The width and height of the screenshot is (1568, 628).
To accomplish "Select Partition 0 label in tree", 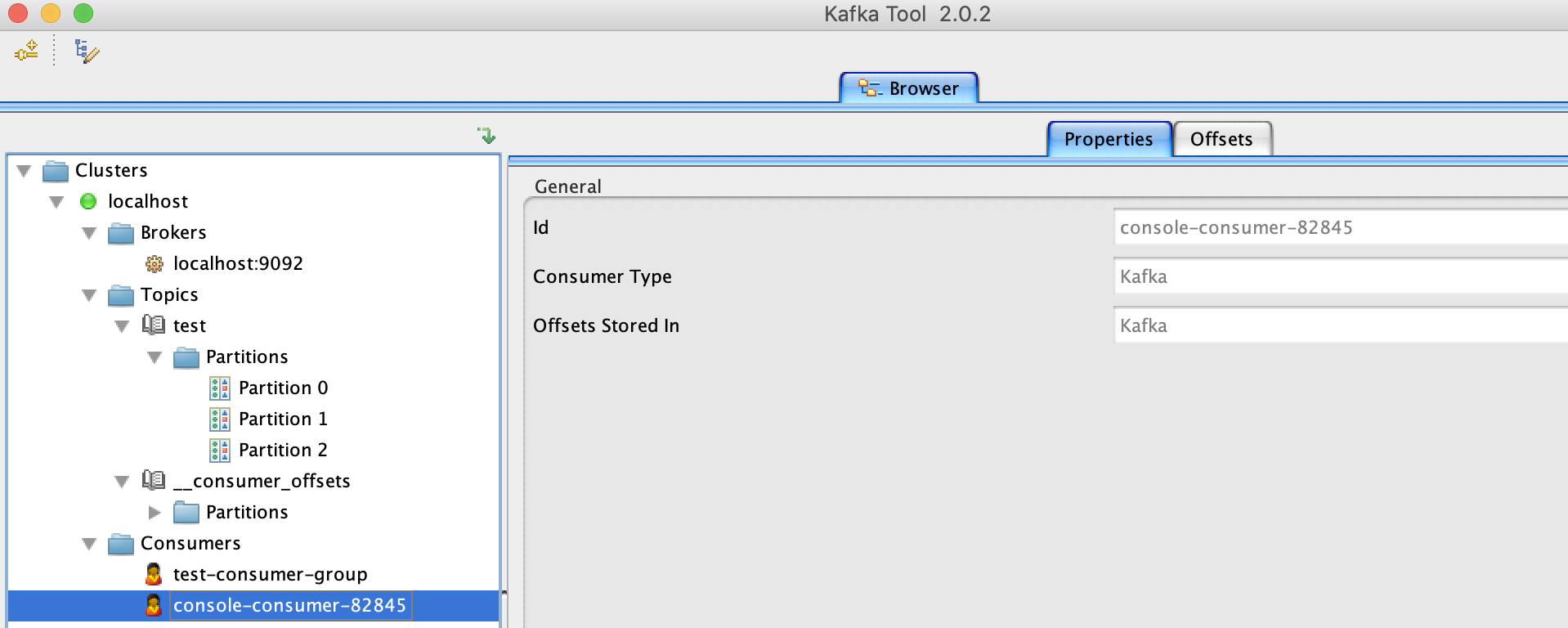I will coord(283,388).
